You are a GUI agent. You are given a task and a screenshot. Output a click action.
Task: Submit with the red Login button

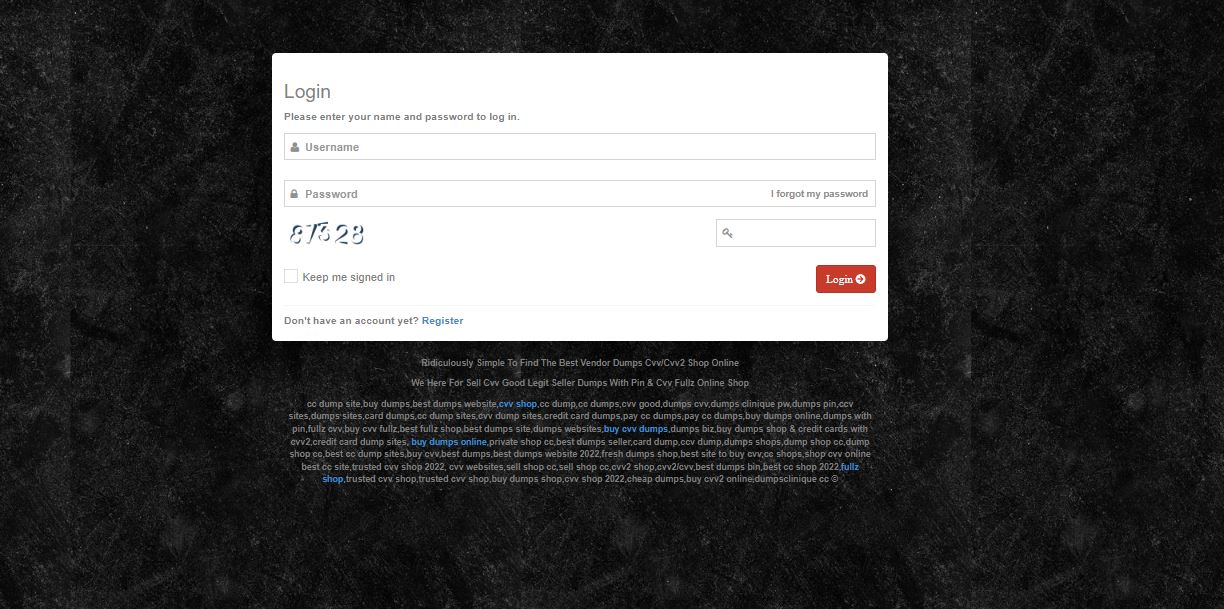tap(846, 279)
